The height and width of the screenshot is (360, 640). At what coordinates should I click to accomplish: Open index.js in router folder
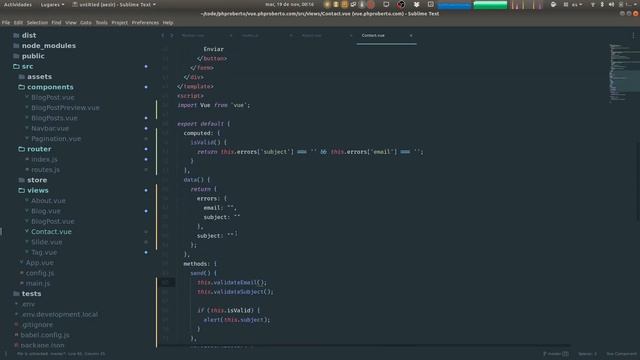tap(44, 159)
